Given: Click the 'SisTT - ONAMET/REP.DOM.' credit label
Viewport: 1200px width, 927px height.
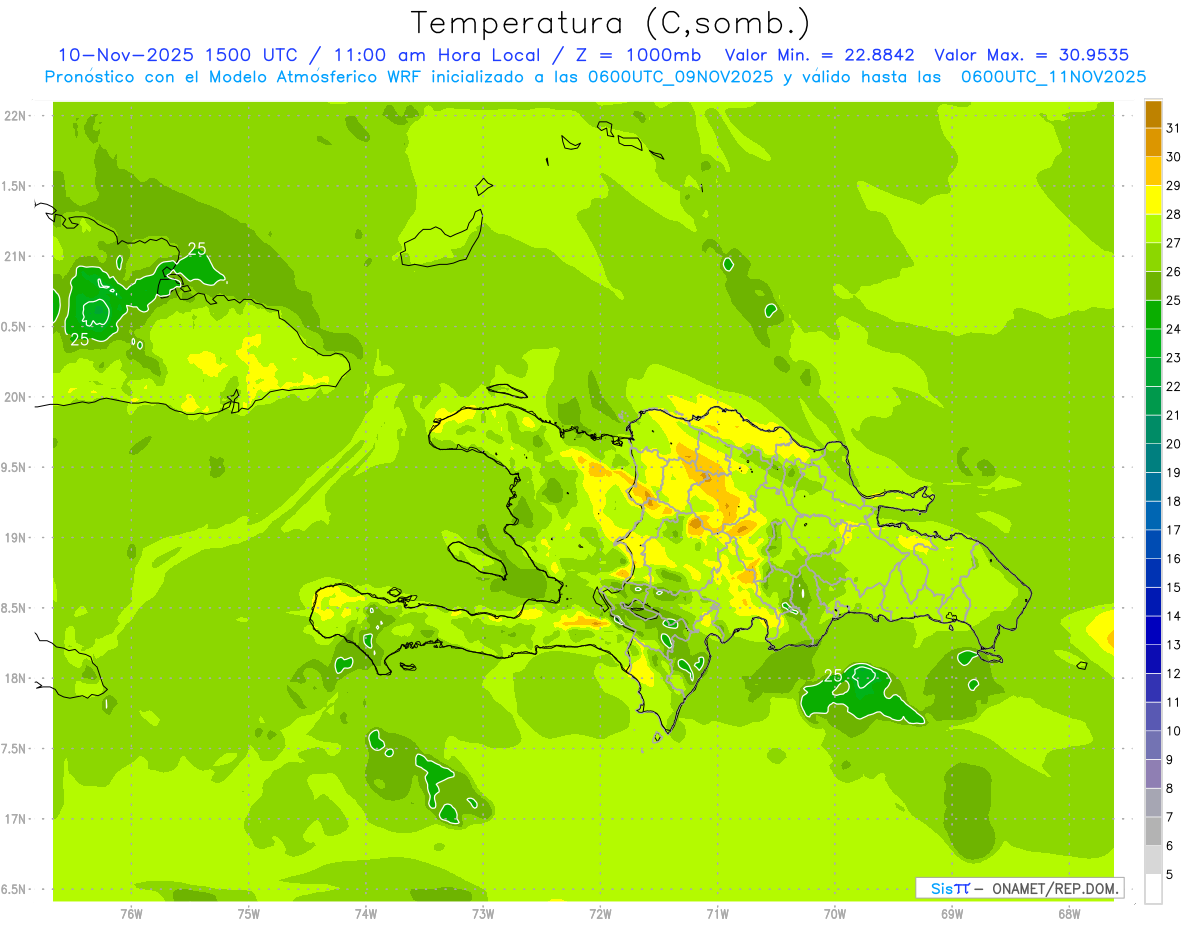Looking at the screenshot, I should click(1020, 888).
